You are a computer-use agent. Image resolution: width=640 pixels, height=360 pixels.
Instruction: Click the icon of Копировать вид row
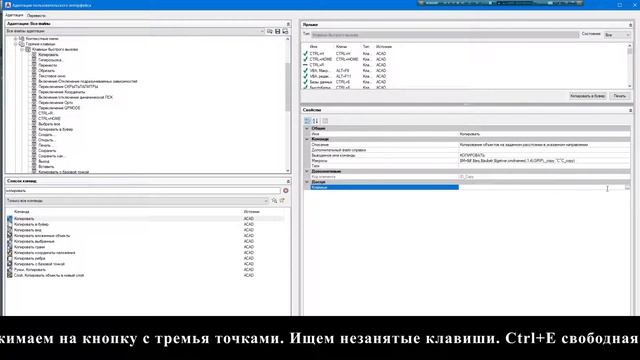(10, 230)
